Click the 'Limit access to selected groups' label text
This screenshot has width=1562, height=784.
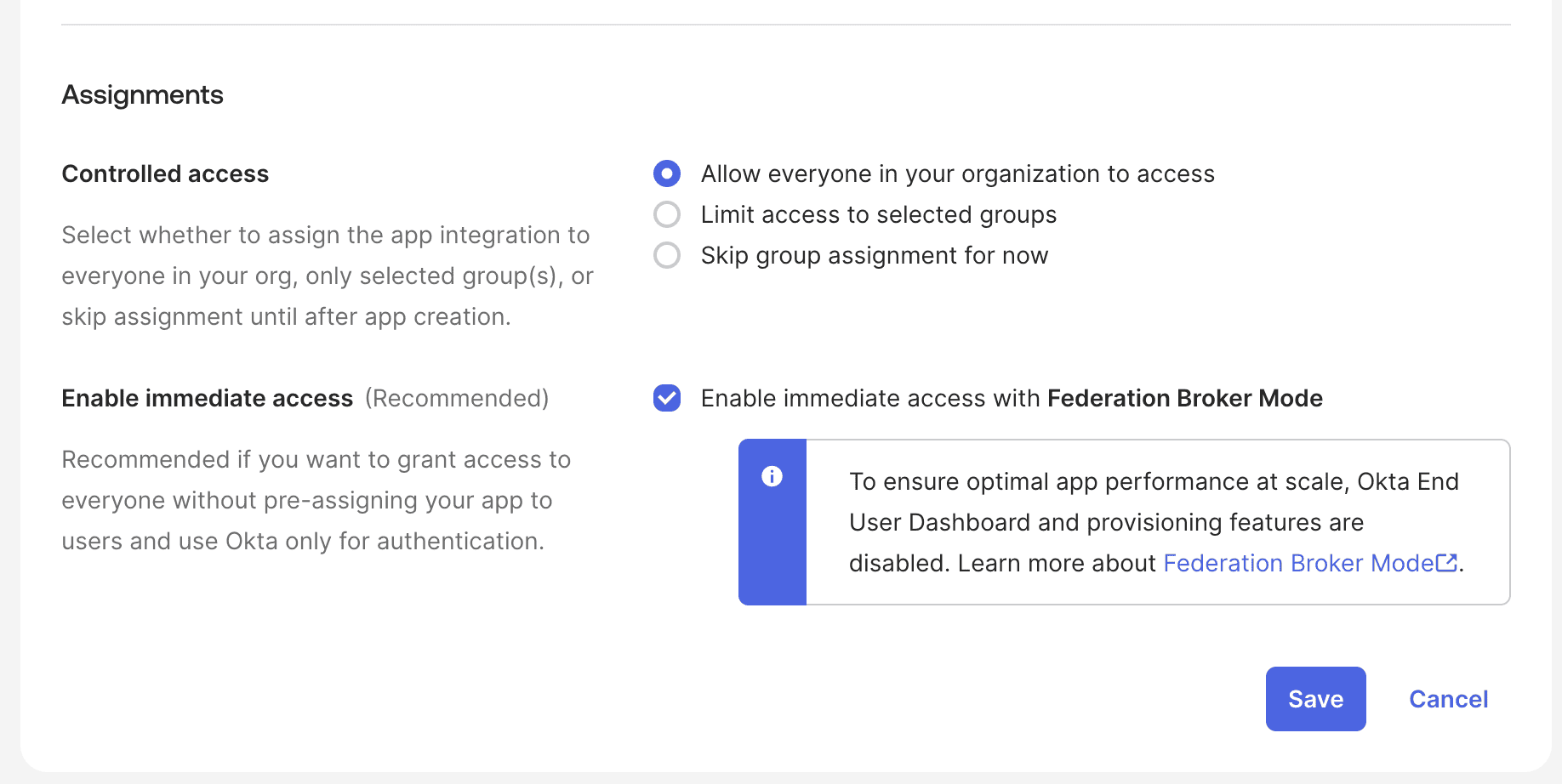tap(878, 214)
